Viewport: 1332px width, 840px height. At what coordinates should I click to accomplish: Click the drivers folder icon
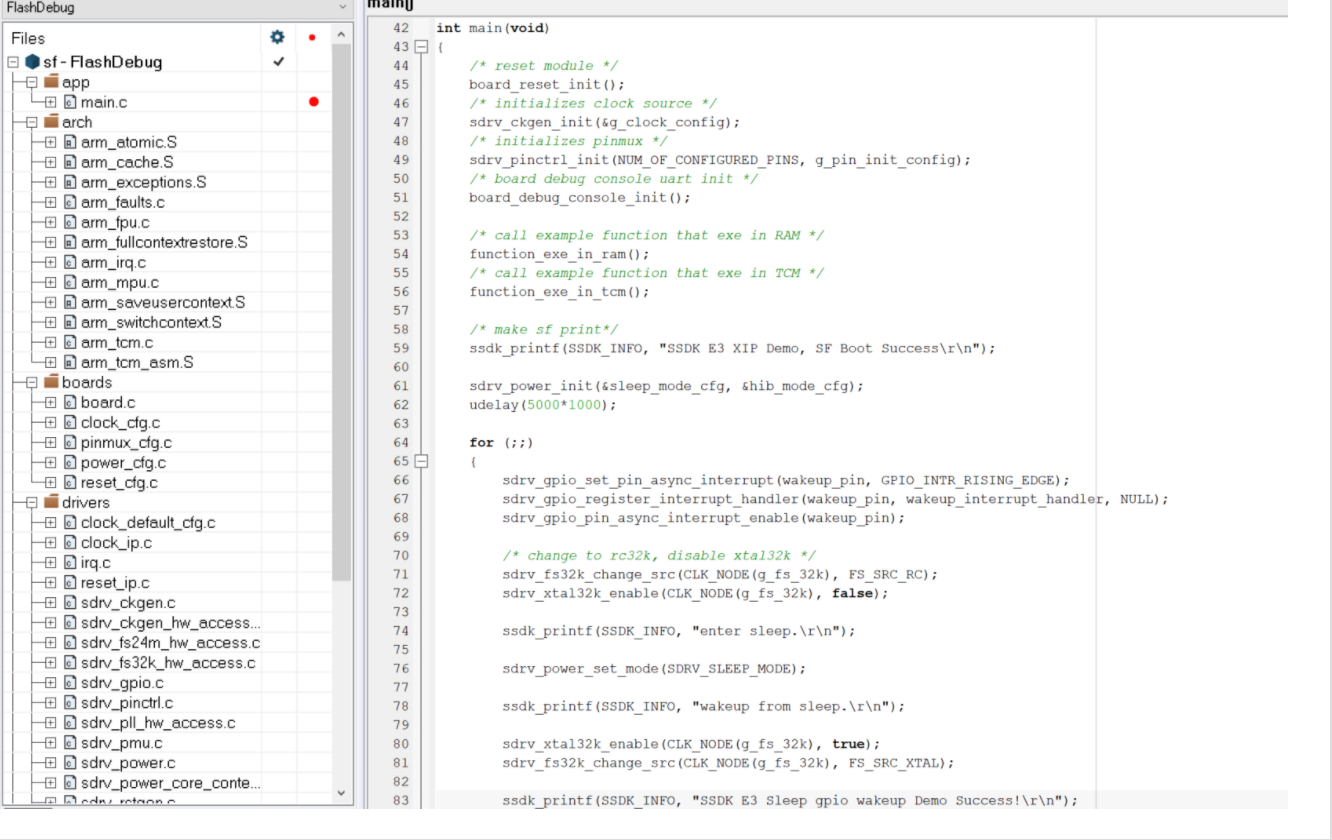(51, 502)
